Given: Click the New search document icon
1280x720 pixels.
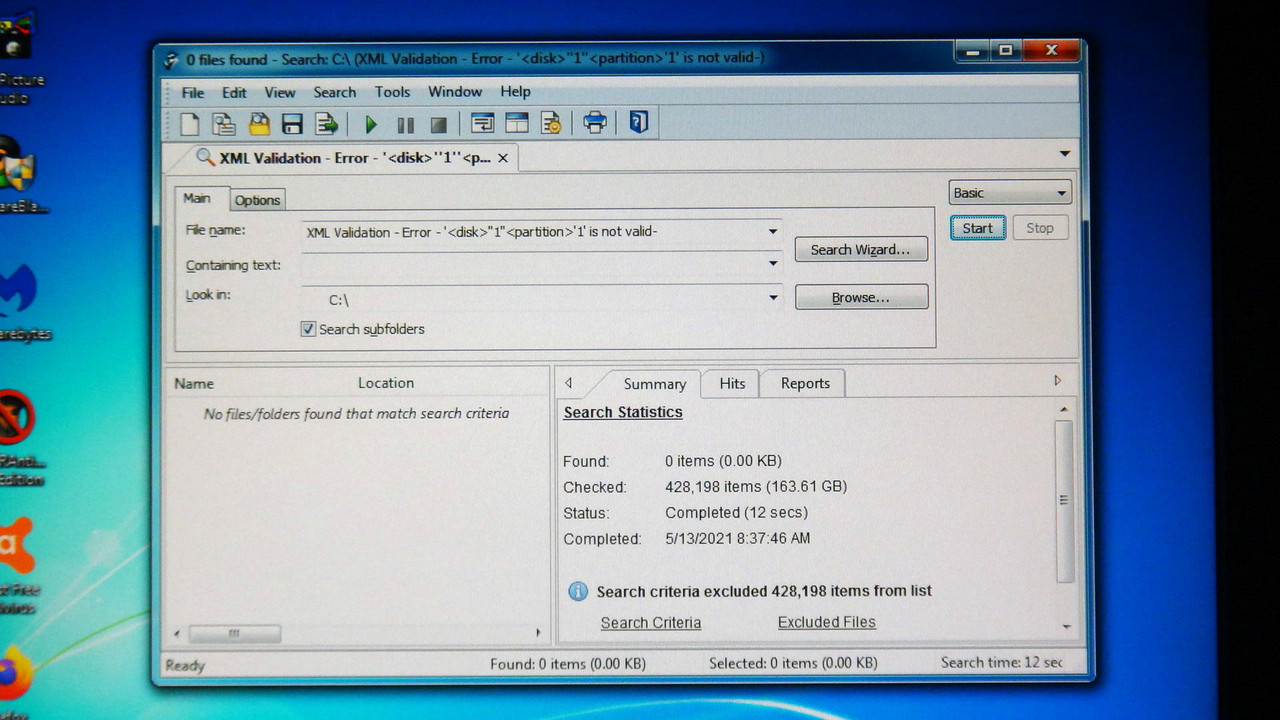Looking at the screenshot, I should (190, 124).
